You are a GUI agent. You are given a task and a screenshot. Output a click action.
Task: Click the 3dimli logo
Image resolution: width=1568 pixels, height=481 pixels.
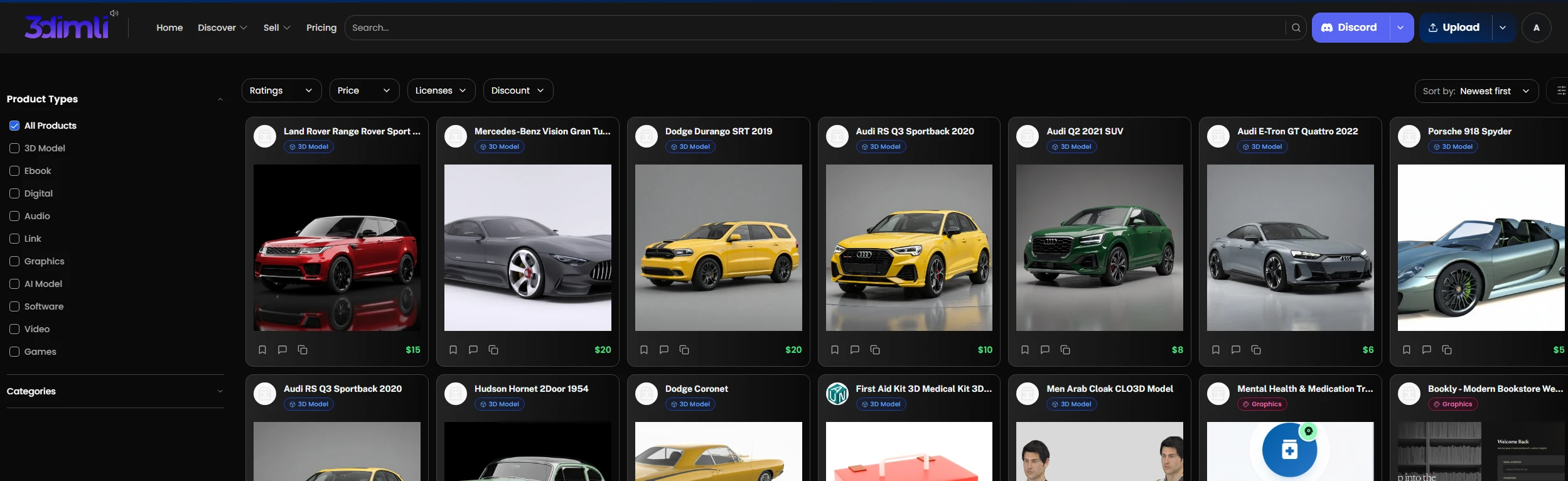[x=67, y=28]
